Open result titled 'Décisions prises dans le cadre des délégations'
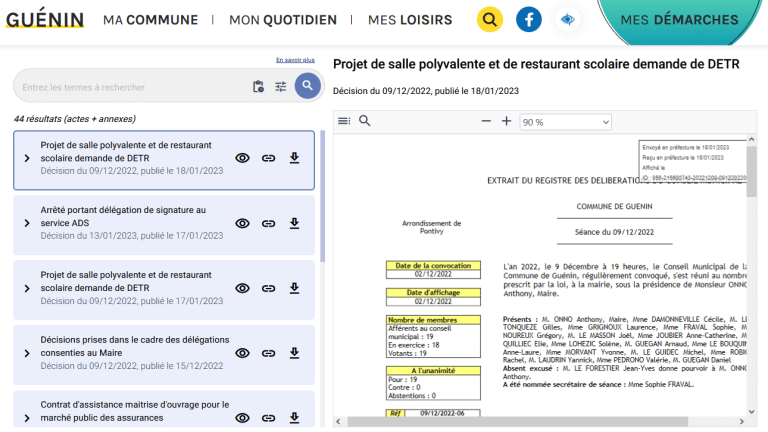The width and height of the screenshot is (768, 432). click(135, 346)
